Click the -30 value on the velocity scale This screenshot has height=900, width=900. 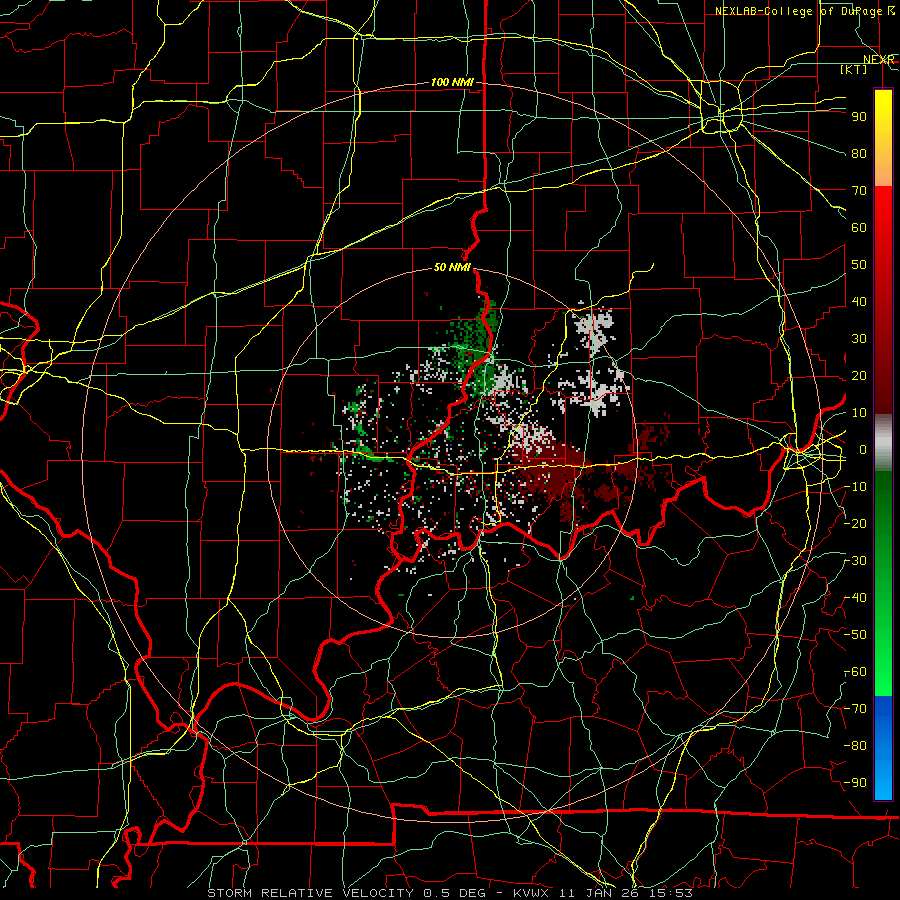856,561
